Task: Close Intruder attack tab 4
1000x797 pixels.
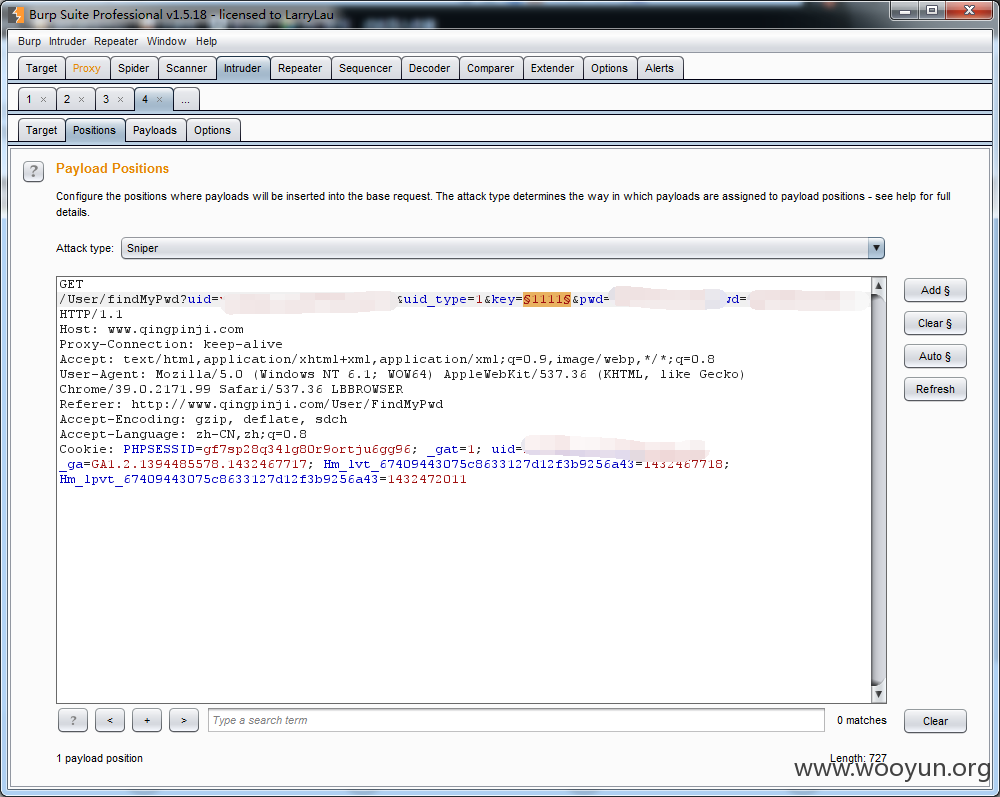Action: 159,99
